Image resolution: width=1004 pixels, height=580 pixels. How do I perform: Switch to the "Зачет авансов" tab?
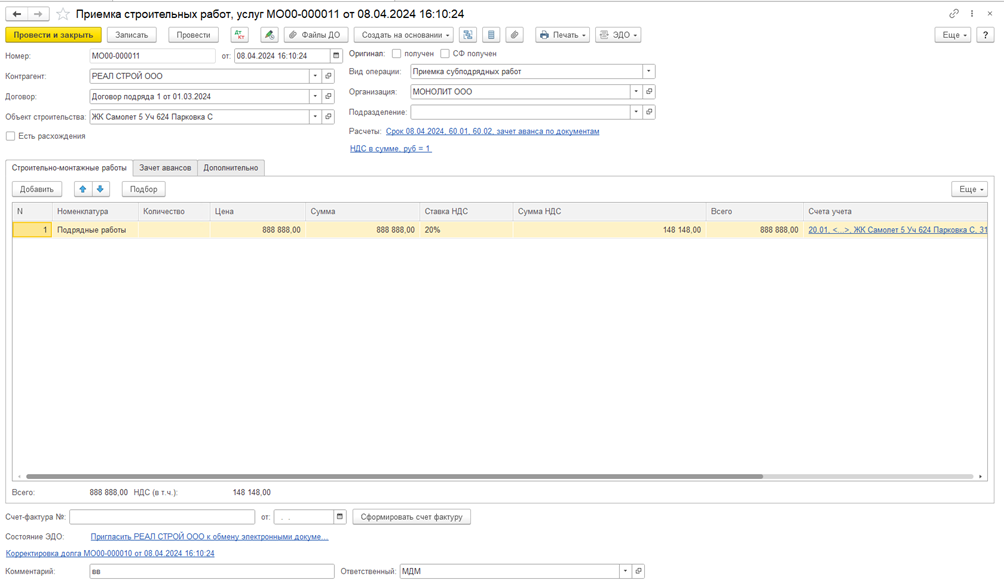point(165,168)
